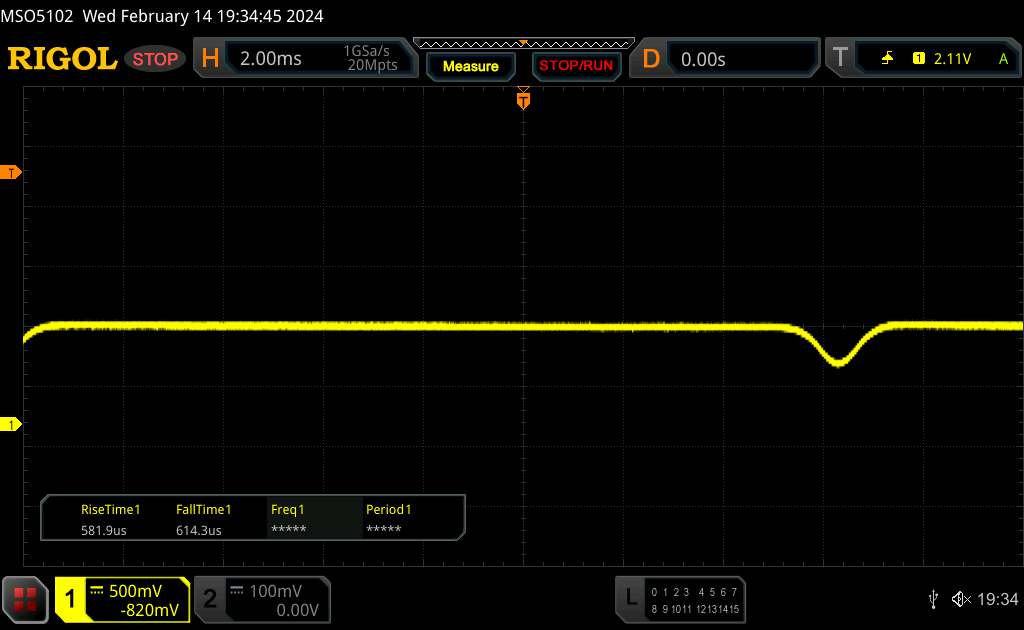Viewport: 1024px width, 630px height.
Task: Click the 1GSa/s sample rate readout
Action: (x=366, y=51)
